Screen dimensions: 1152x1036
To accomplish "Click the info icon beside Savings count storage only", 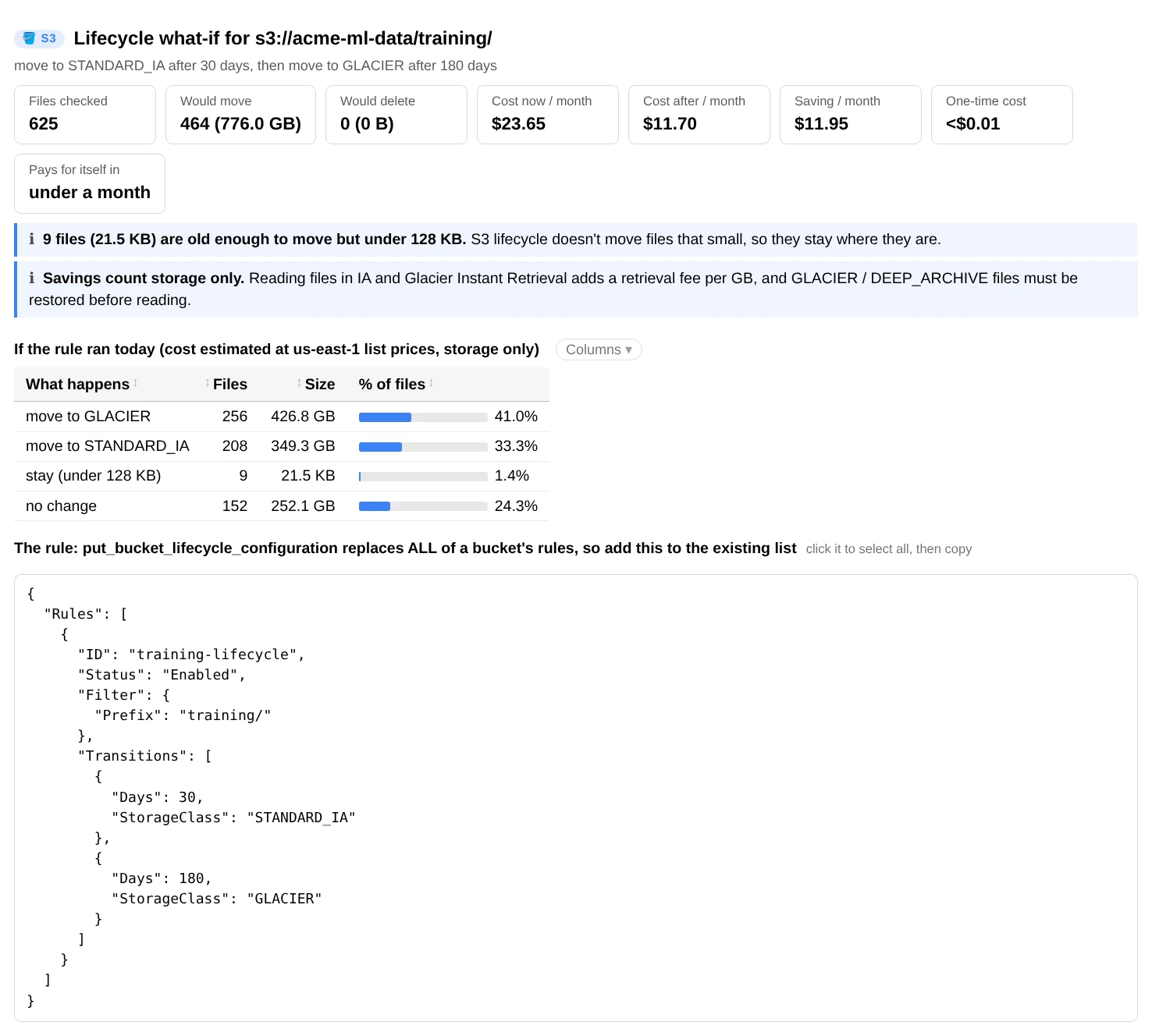I will 32,279.
